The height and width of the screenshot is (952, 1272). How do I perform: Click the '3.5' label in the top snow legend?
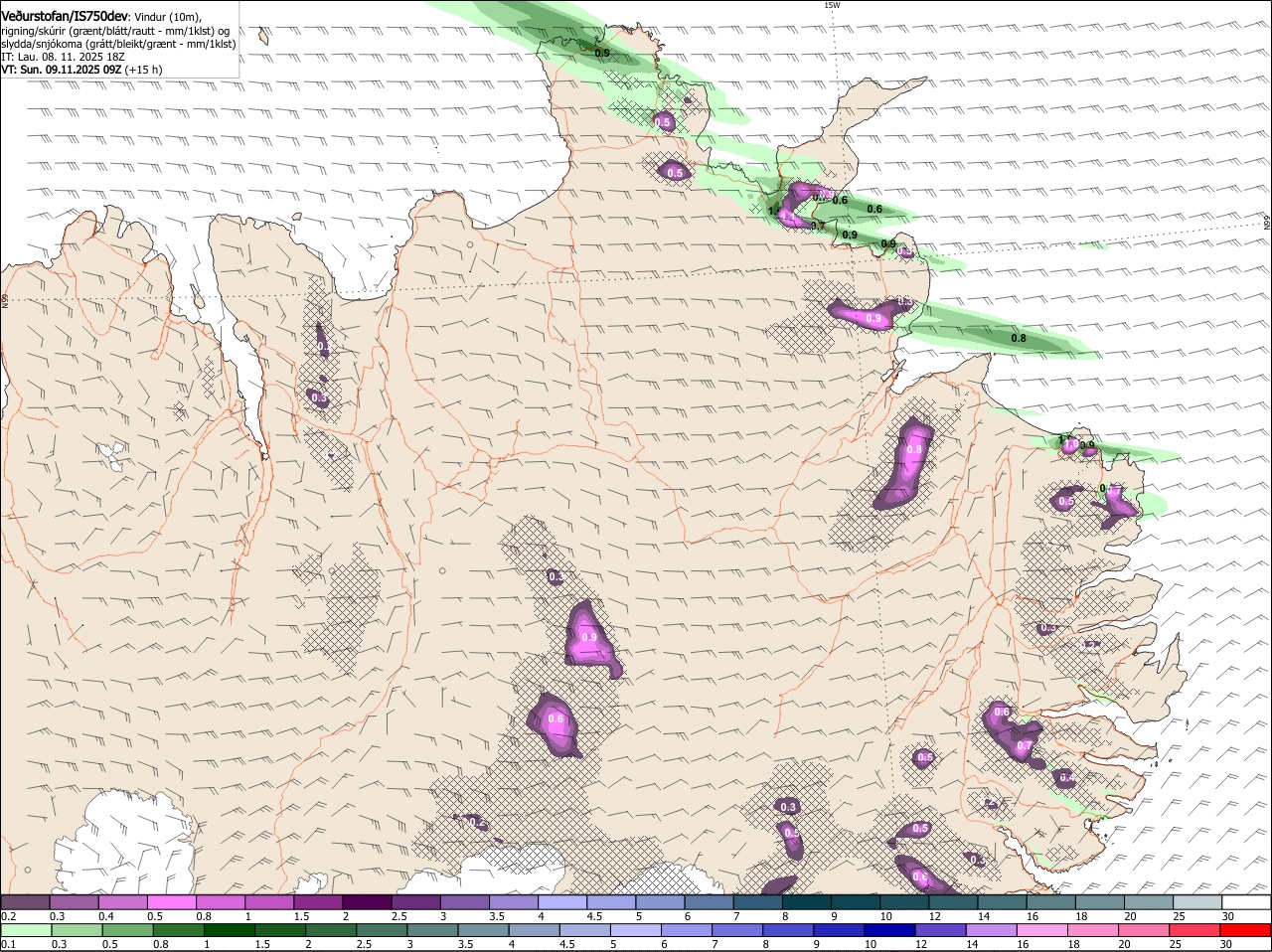coord(496,916)
